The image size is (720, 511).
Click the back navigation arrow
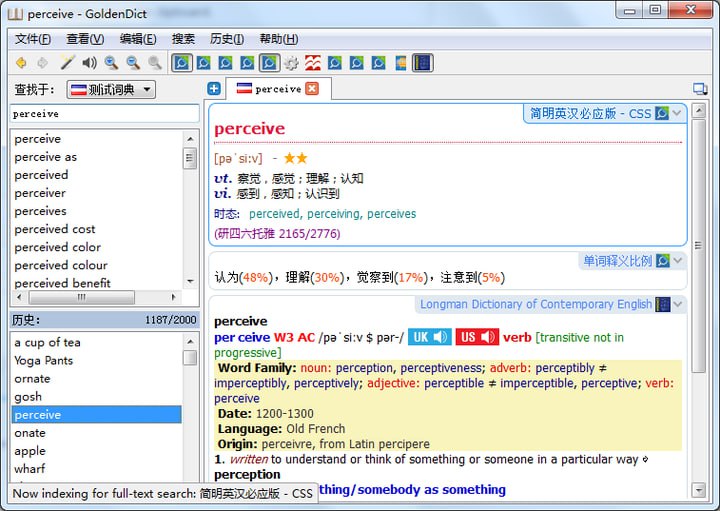click(21, 63)
